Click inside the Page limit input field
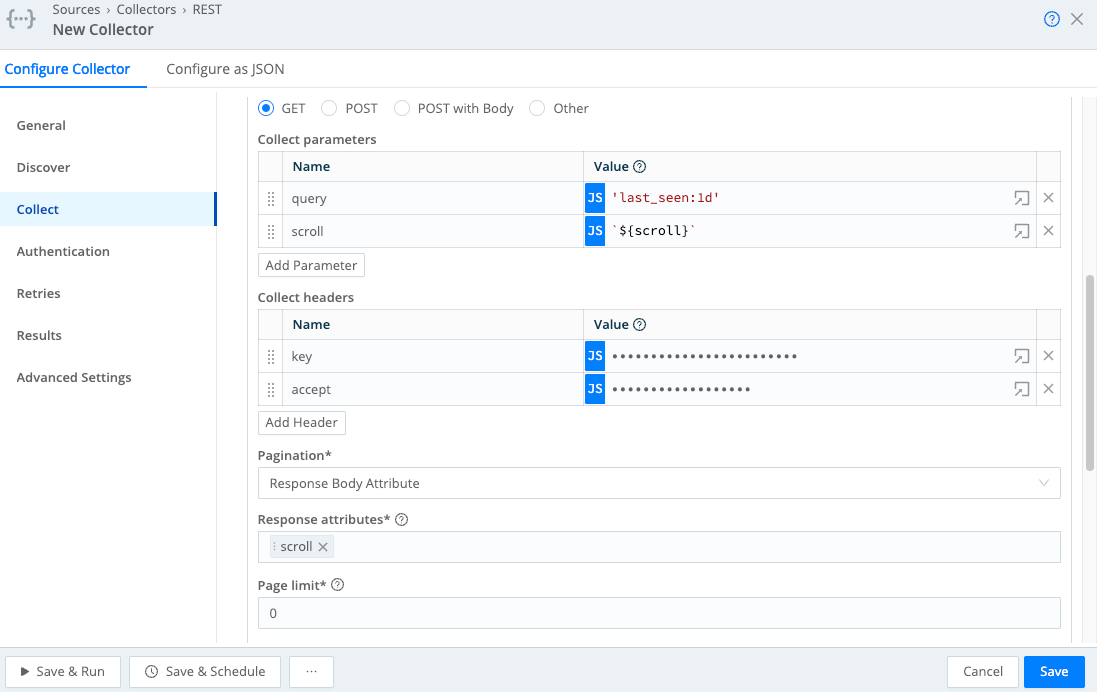 [660, 612]
